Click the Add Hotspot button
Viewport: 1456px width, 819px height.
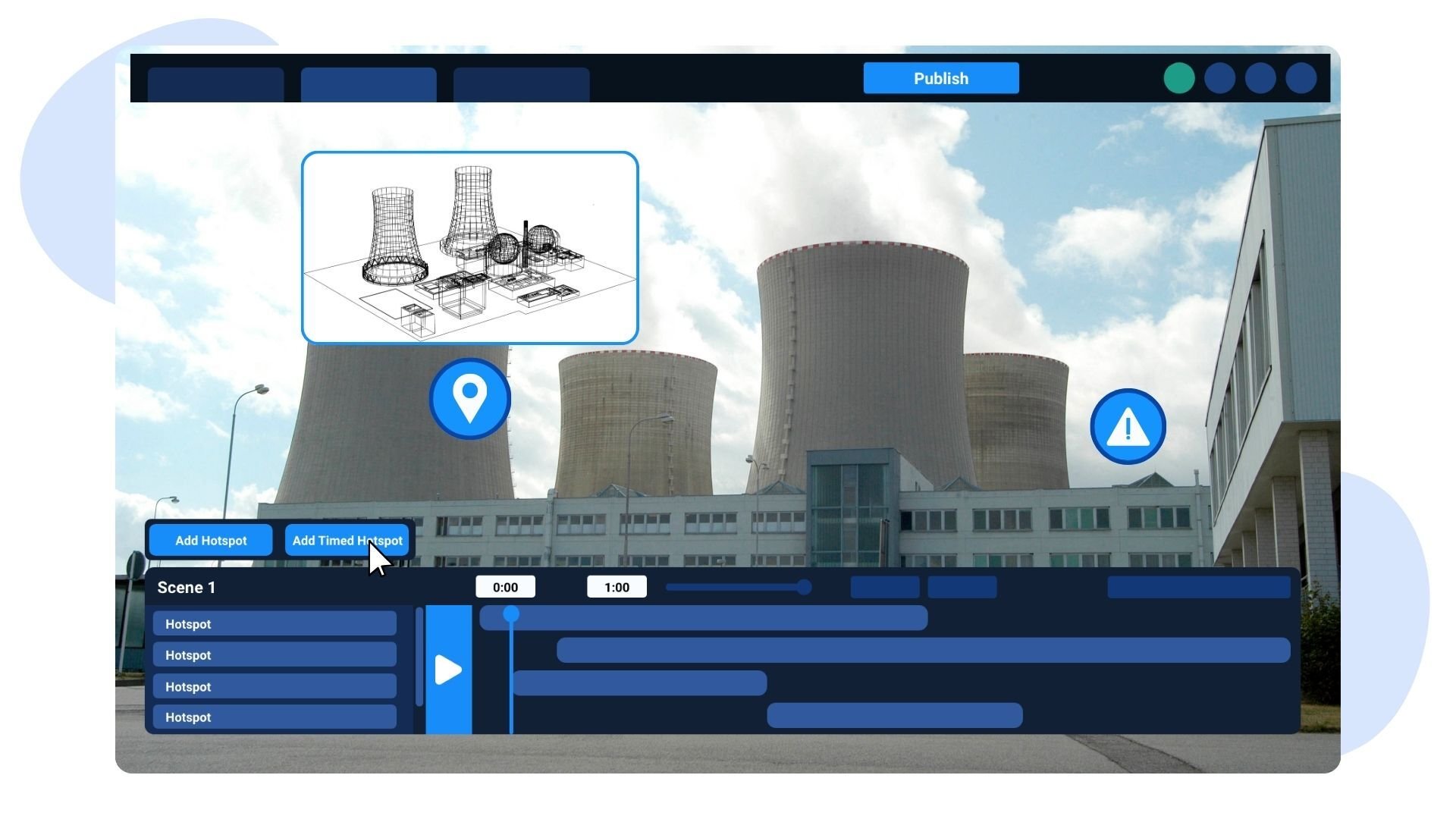(x=211, y=541)
